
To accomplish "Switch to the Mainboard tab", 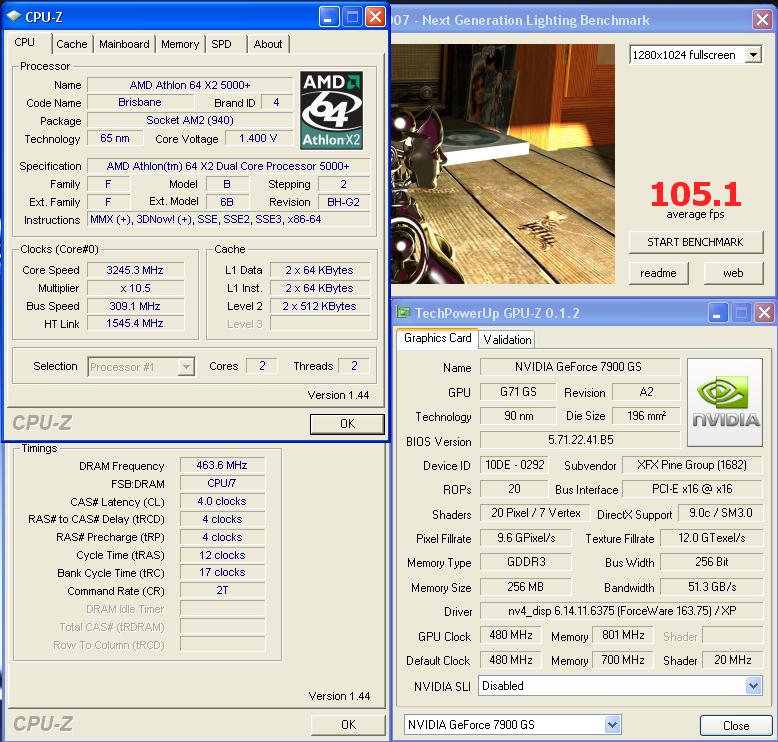I will pyautogui.click(x=124, y=44).
